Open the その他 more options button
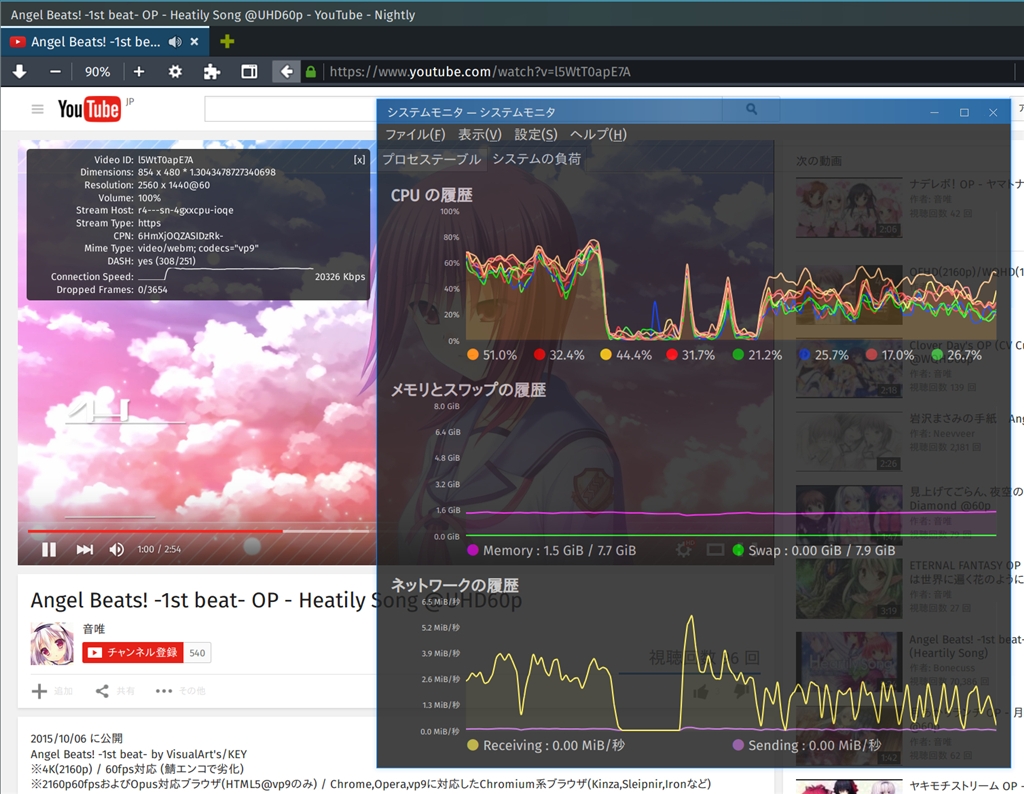 (180, 691)
